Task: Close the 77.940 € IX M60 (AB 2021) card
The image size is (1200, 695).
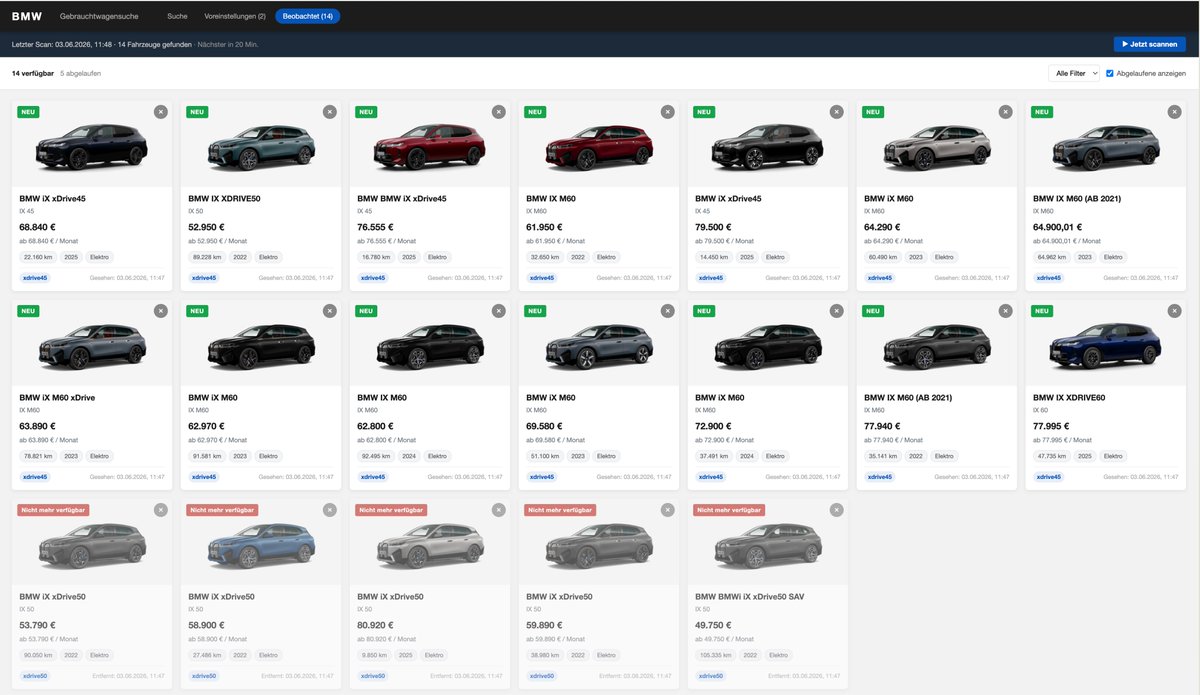Action: 1005,311
